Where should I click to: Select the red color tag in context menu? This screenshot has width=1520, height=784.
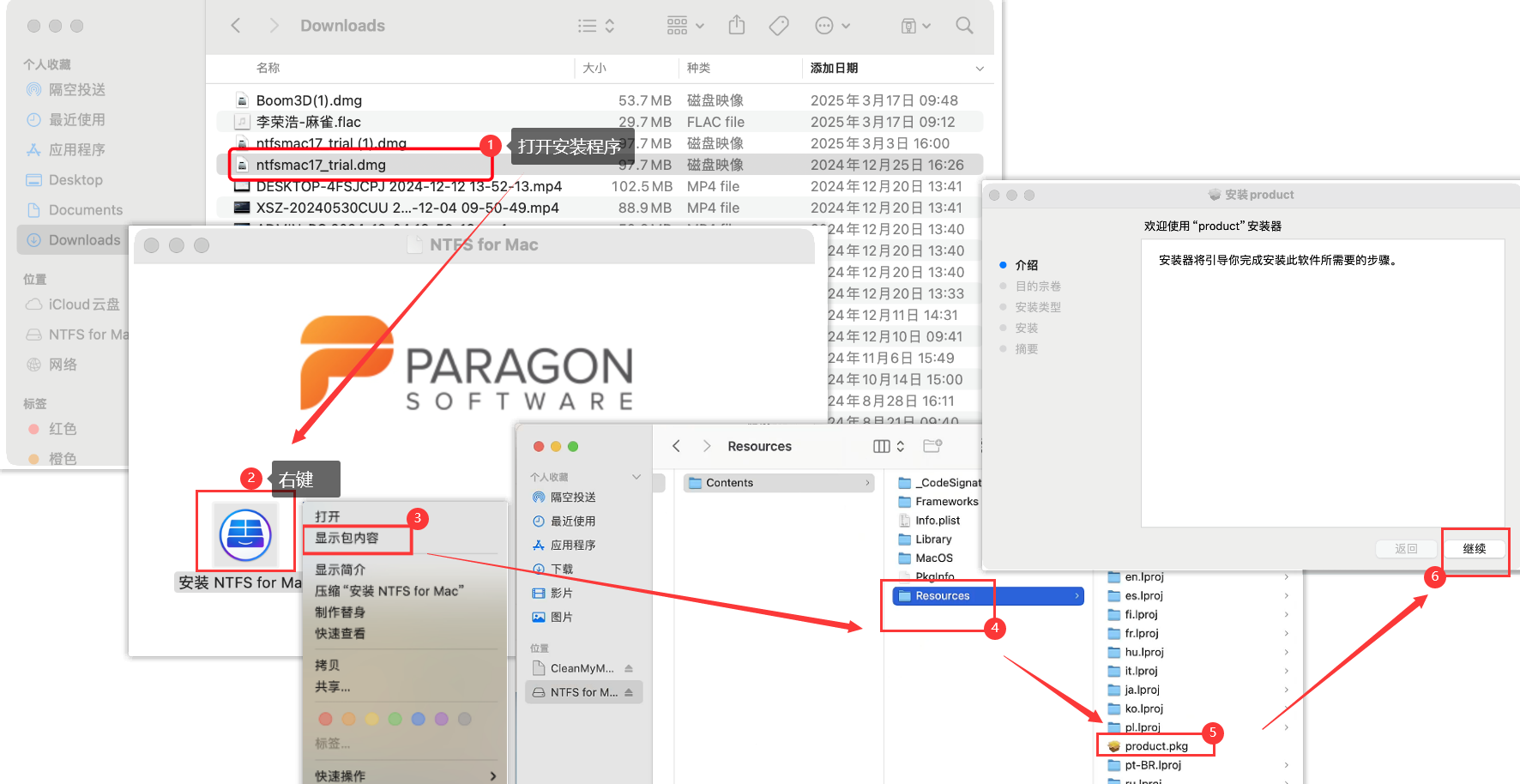click(325, 719)
